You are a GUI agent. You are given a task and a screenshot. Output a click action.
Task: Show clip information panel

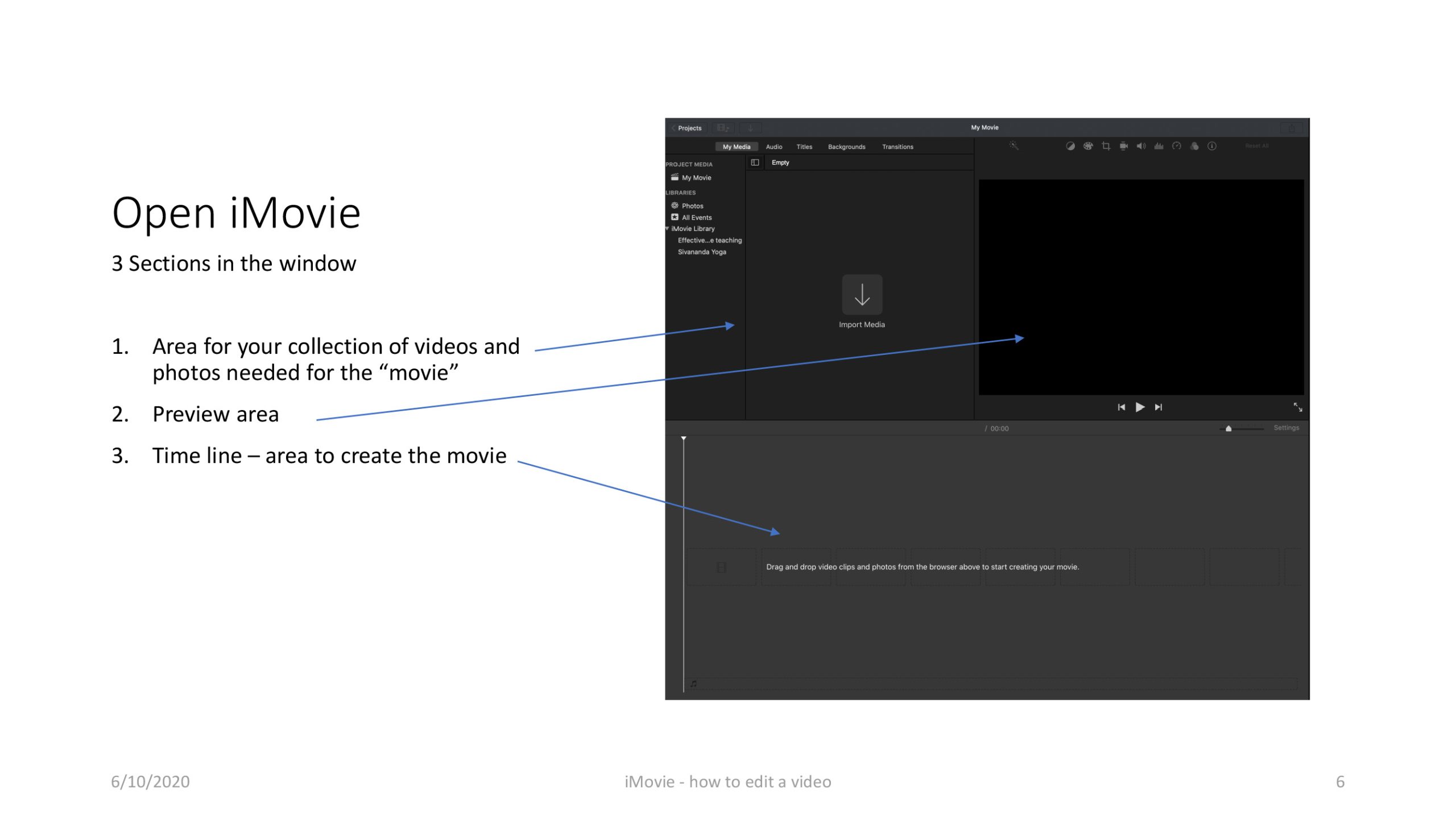pyautogui.click(x=1212, y=146)
